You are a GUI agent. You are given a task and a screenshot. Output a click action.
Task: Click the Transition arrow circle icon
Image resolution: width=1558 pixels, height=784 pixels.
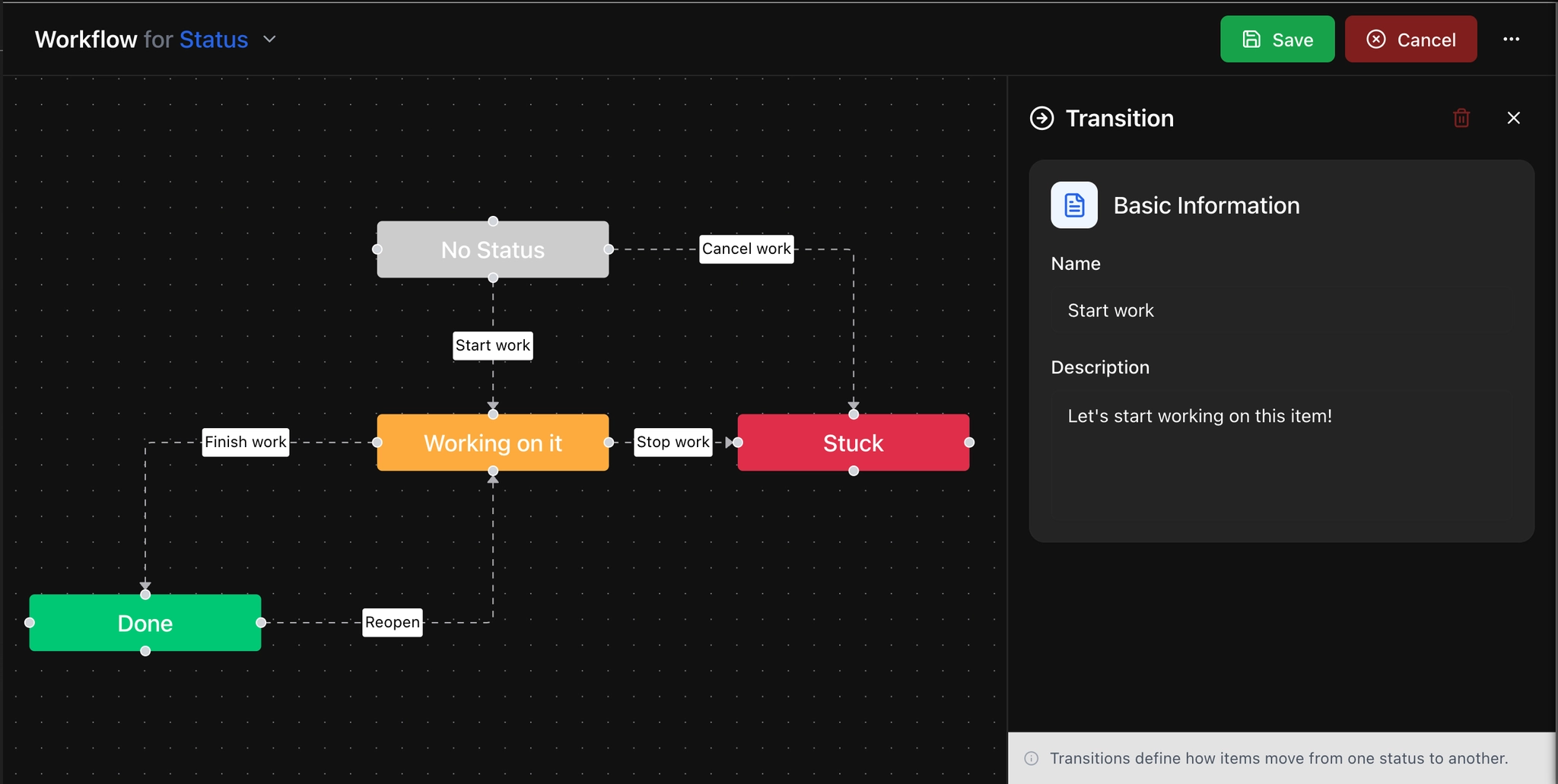coord(1041,119)
